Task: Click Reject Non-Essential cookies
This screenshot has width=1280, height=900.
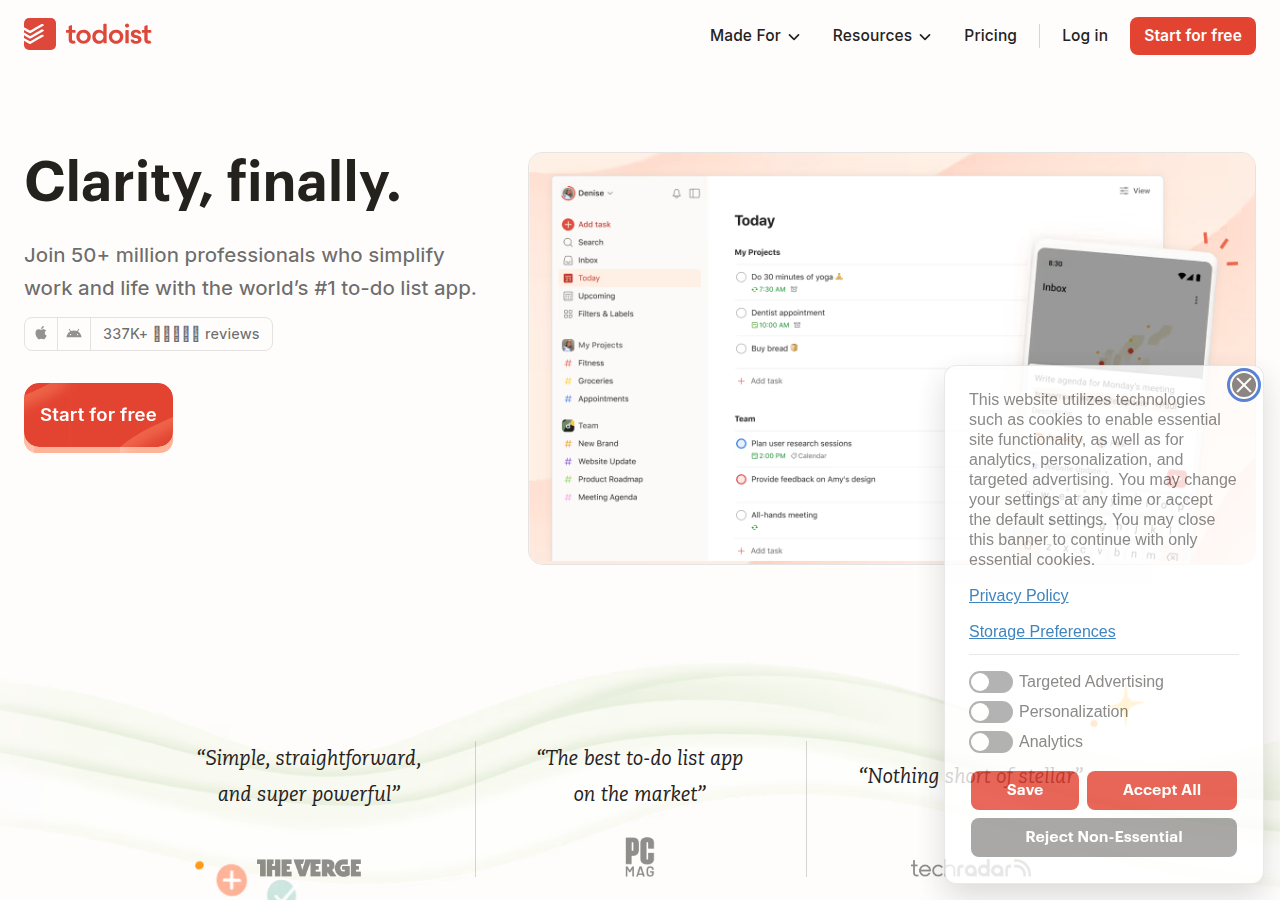Action: tap(1104, 837)
